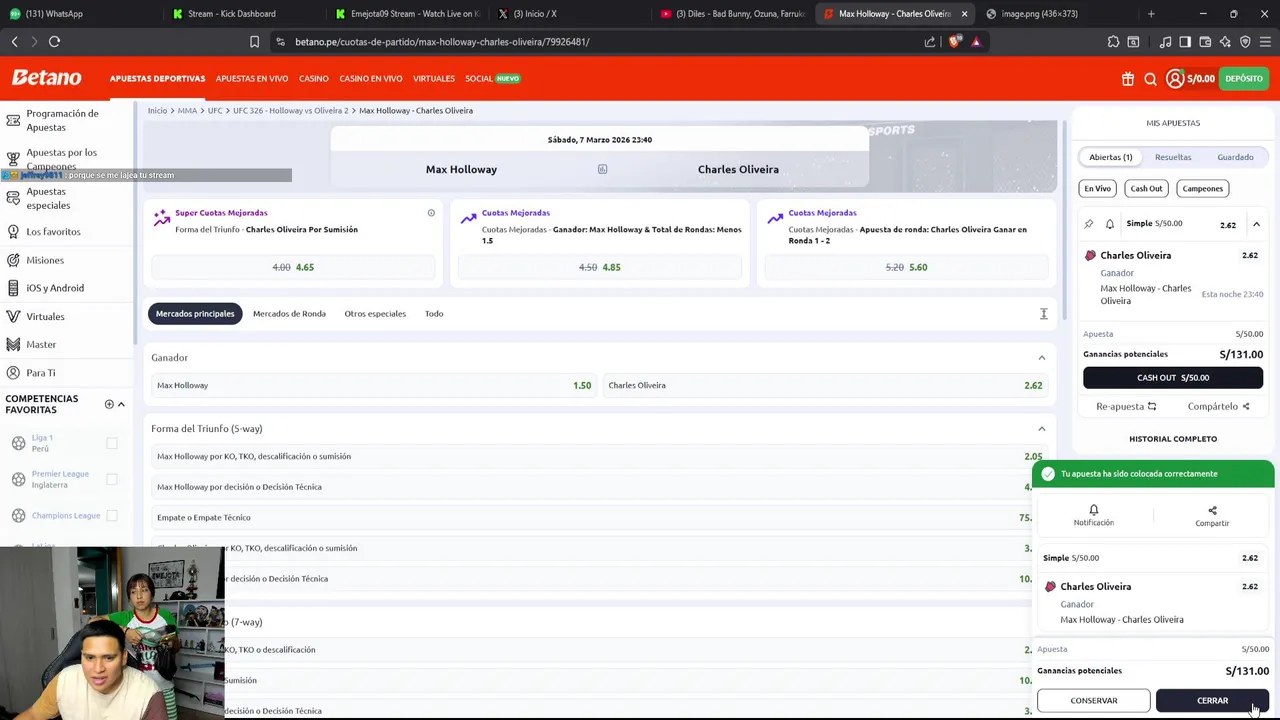The image size is (1280, 720).
Task: Filter open bets by En Vivo
Action: tap(1097, 188)
